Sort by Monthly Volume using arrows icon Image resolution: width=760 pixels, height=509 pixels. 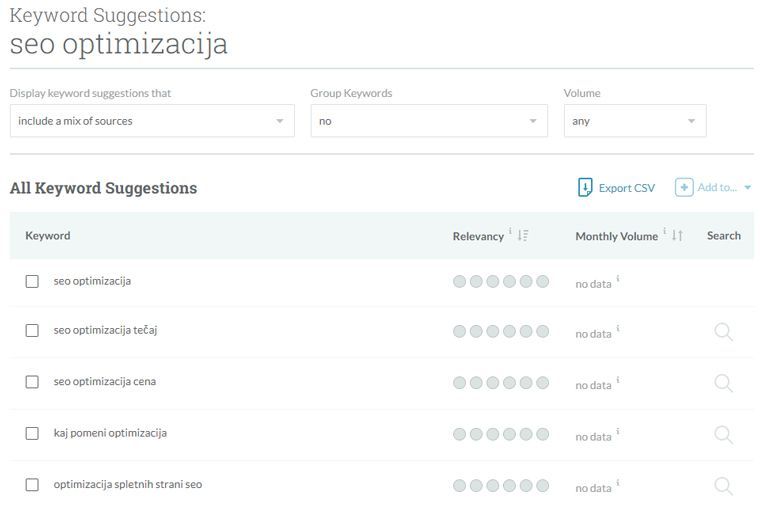[x=678, y=236]
